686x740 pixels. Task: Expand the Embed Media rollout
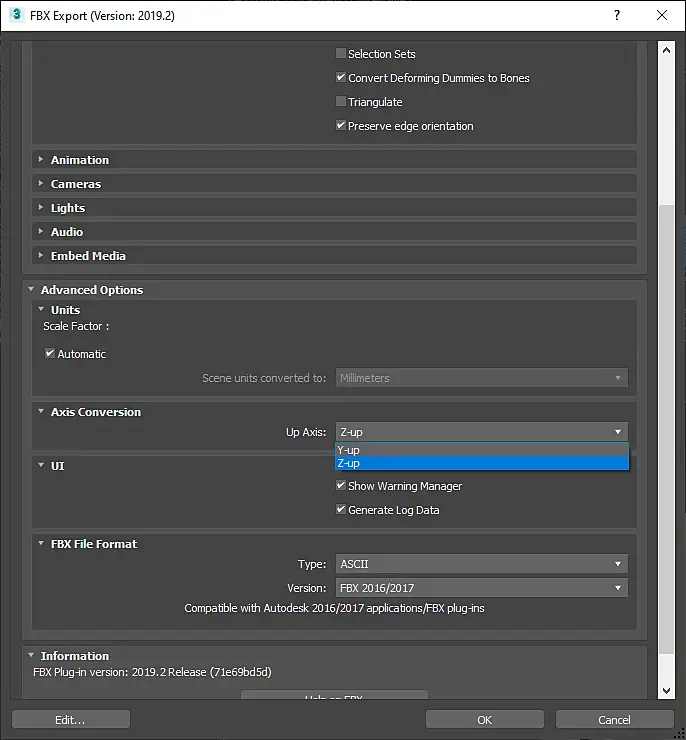(88, 256)
